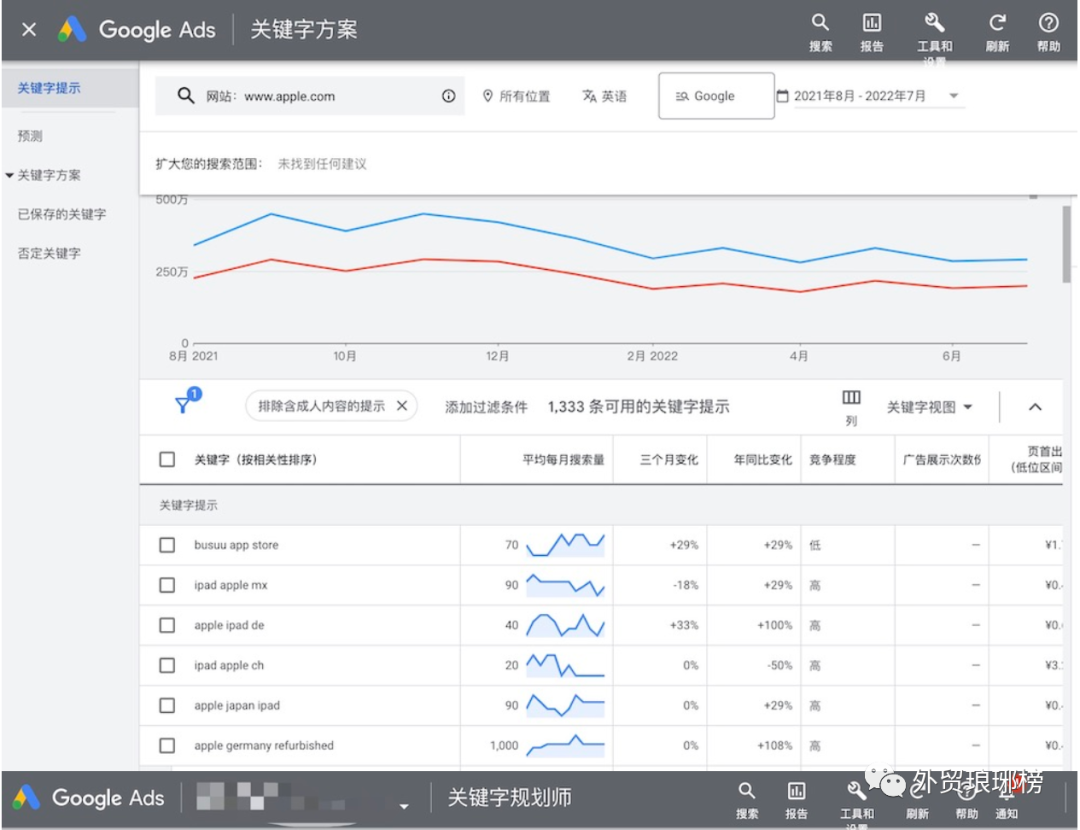Click the Google Ads logo in the top header
Screen dimensions: 1080x830
tap(136, 30)
